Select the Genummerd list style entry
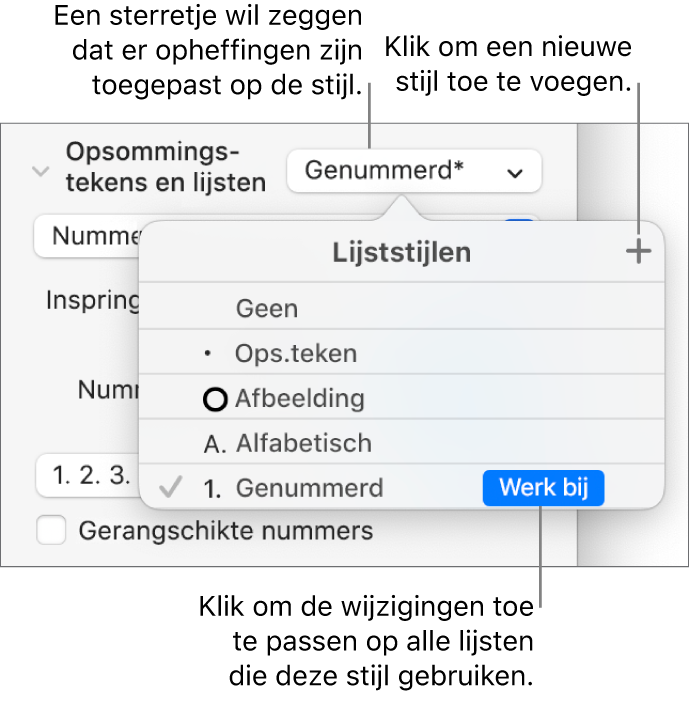Viewport: 689px width, 702px height. (310, 489)
